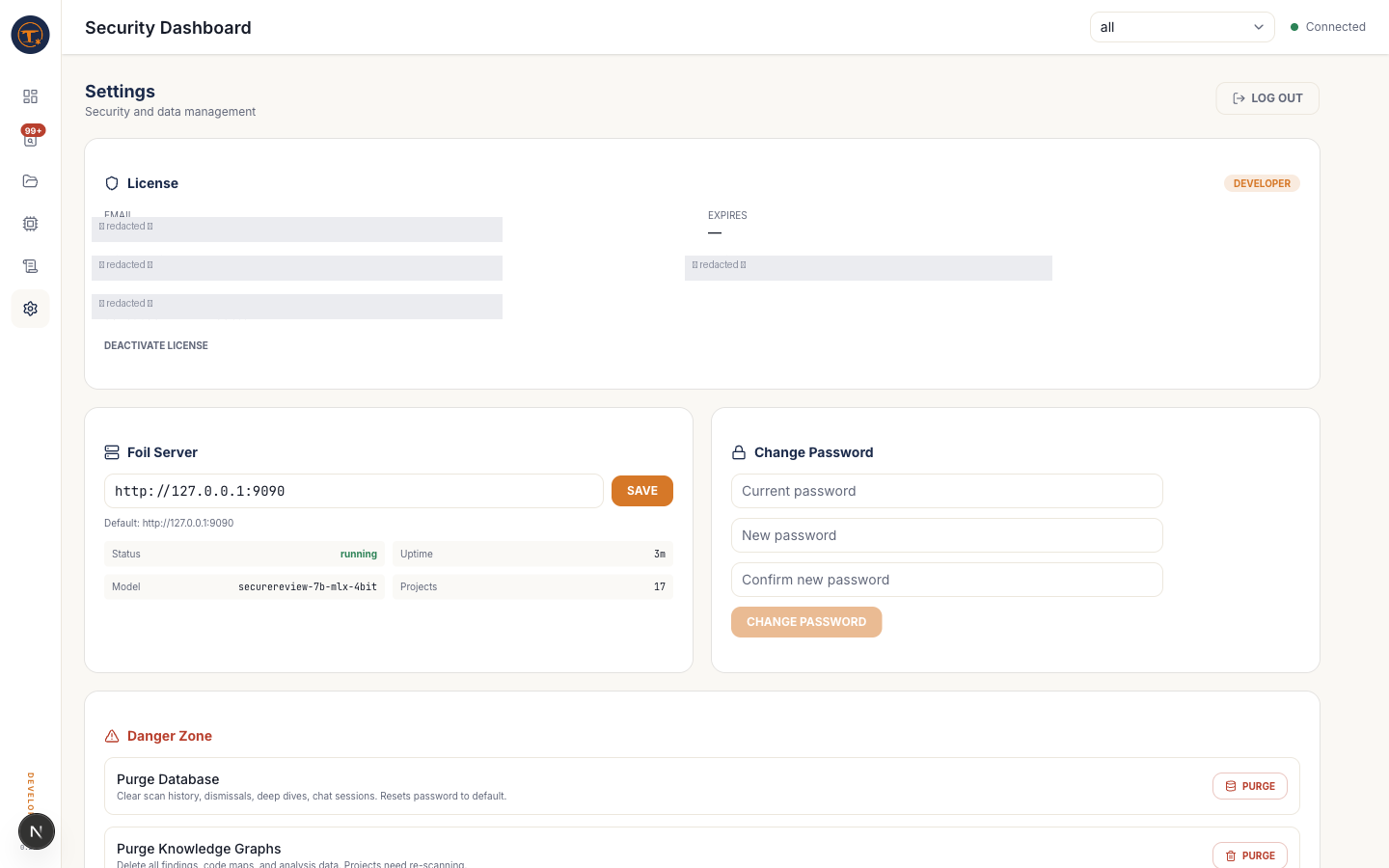This screenshot has width=1389, height=868.
Task: Click the app logo in the sidebar
Action: click(30, 35)
